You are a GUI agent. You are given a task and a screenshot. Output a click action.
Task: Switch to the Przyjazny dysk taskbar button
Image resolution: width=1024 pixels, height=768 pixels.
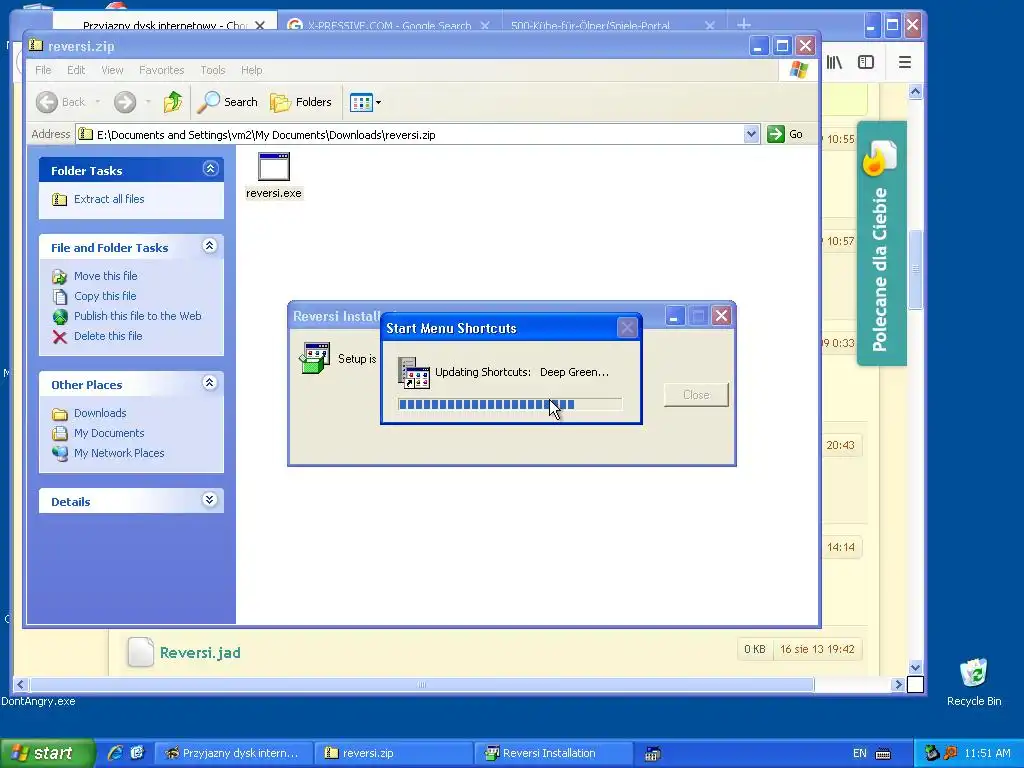pos(233,754)
